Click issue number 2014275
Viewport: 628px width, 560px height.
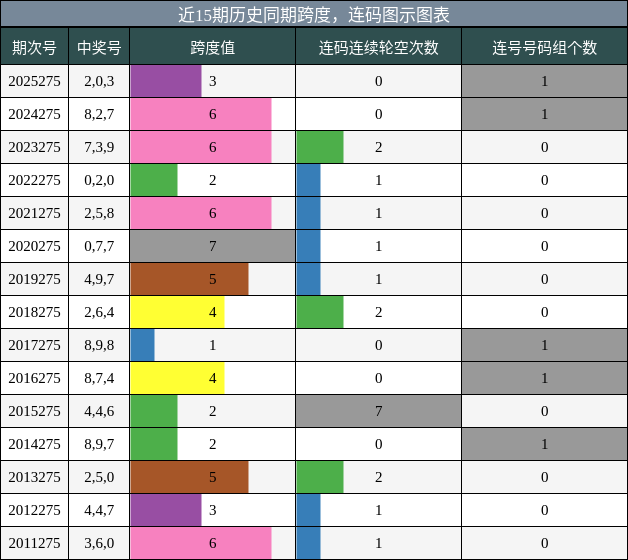click(34, 444)
